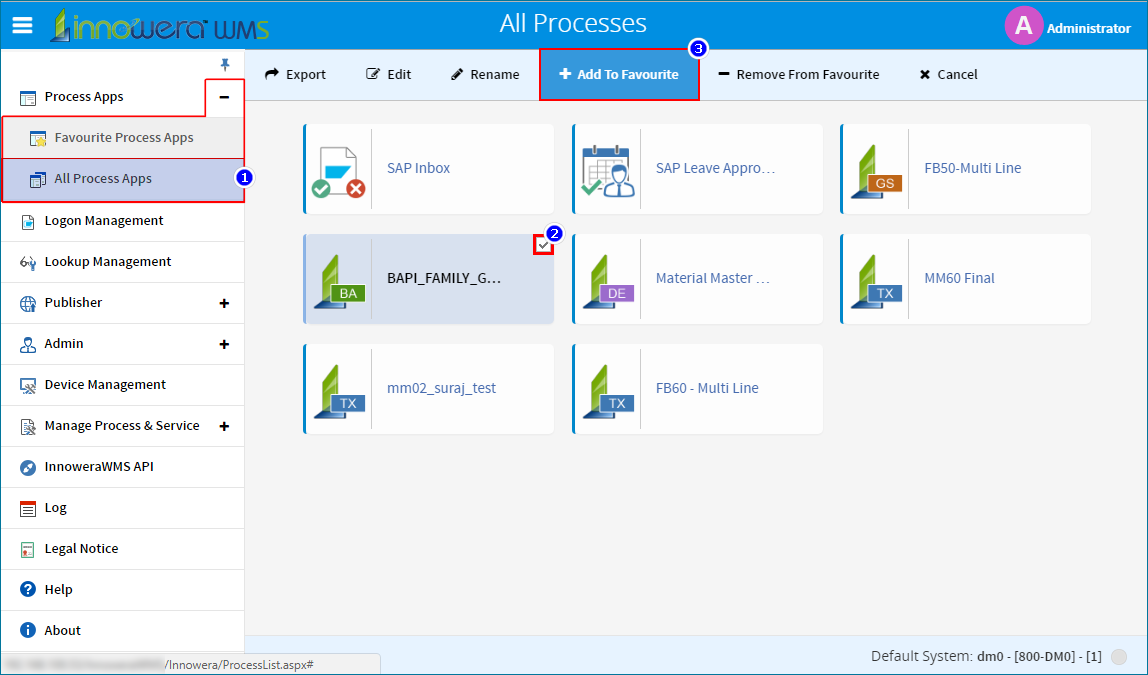Viewport: 1148px width, 675px height.
Task: Open the mm02_suraj_test process link
Action: (441, 388)
